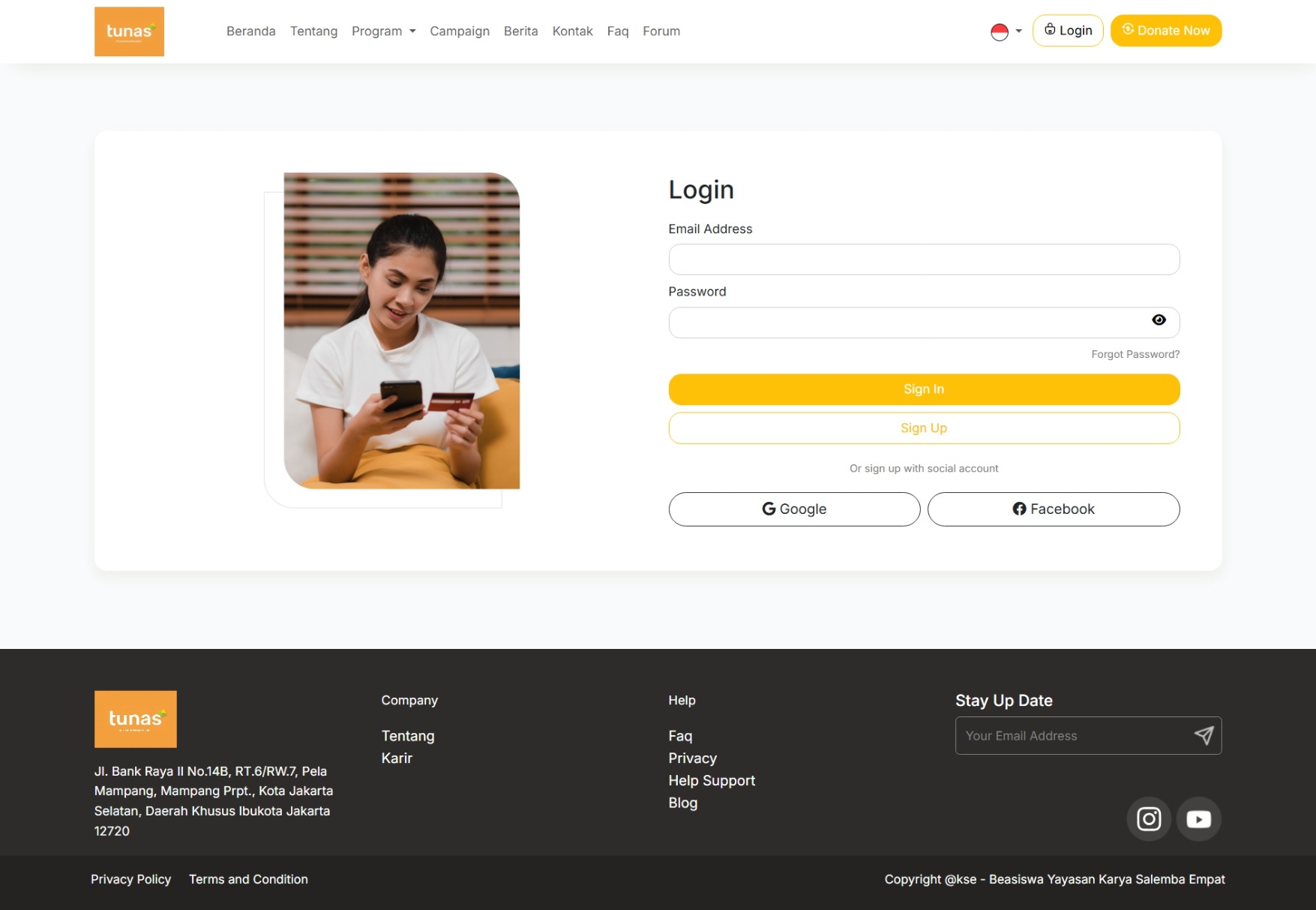Collapse the Program dropdown chevron

pos(412,32)
